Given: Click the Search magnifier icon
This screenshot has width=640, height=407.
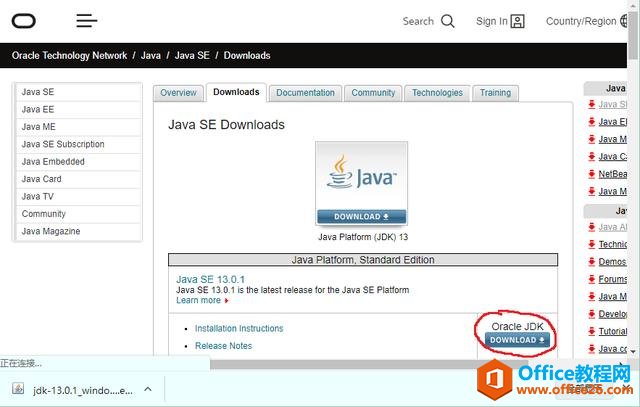Looking at the screenshot, I should point(448,21).
